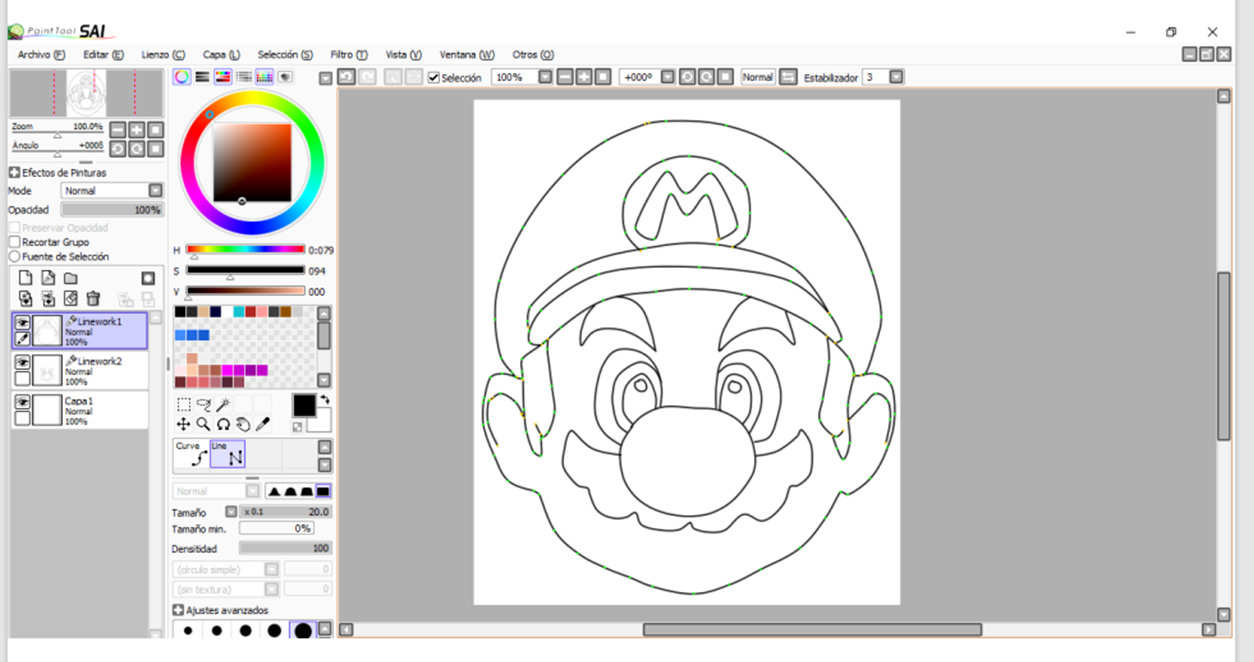Swap foreground and background colors
The width and height of the screenshot is (1254, 662).
pyautogui.click(x=325, y=400)
